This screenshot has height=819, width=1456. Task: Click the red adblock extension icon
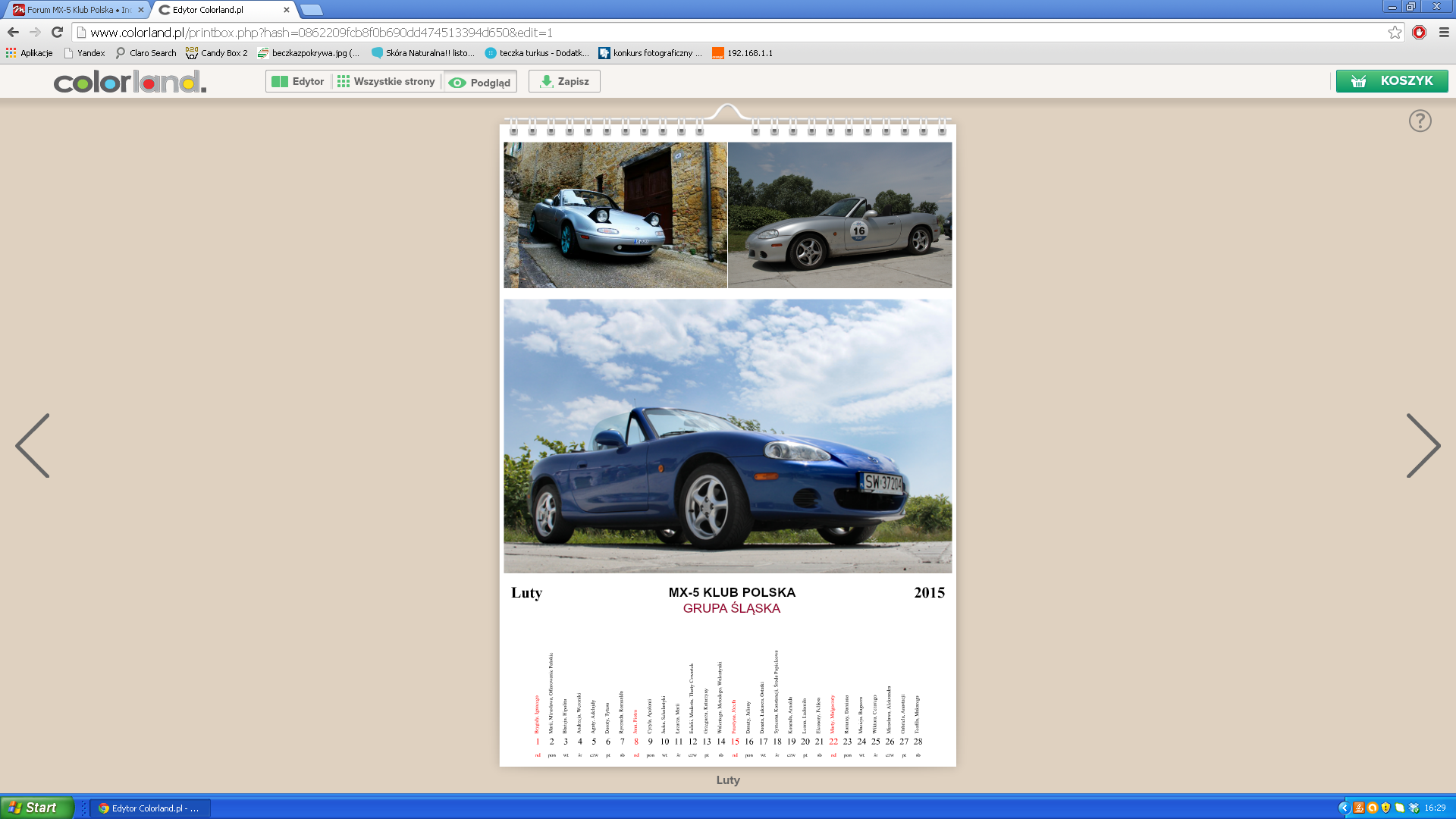pyautogui.click(x=1419, y=32)
